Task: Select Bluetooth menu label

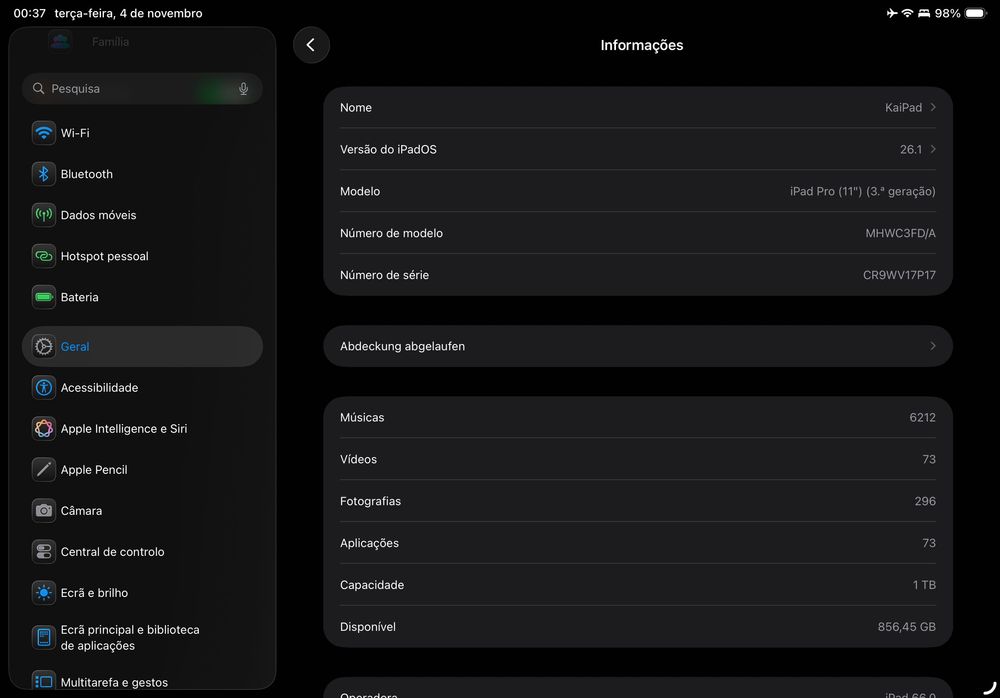Action: click(x=87, y=174)
